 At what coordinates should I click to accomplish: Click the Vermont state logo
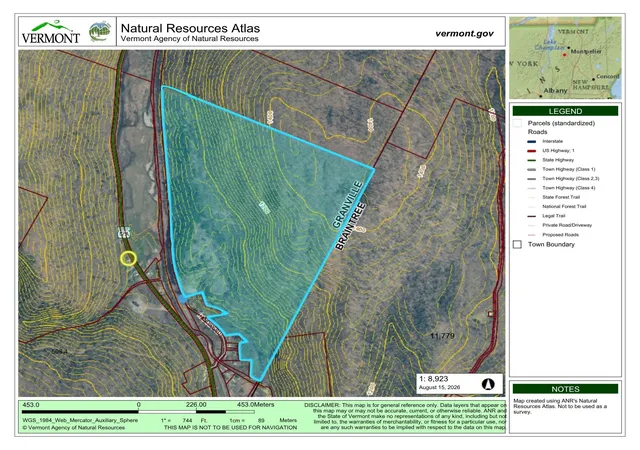(51, 32)
